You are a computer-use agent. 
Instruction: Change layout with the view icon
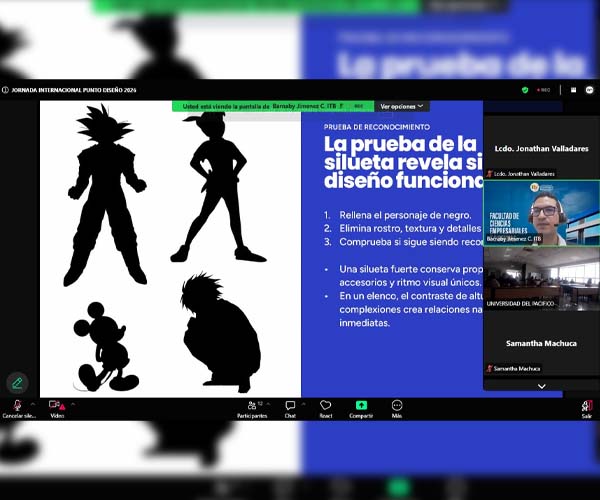pyautogui.click(x=573, y=90)
